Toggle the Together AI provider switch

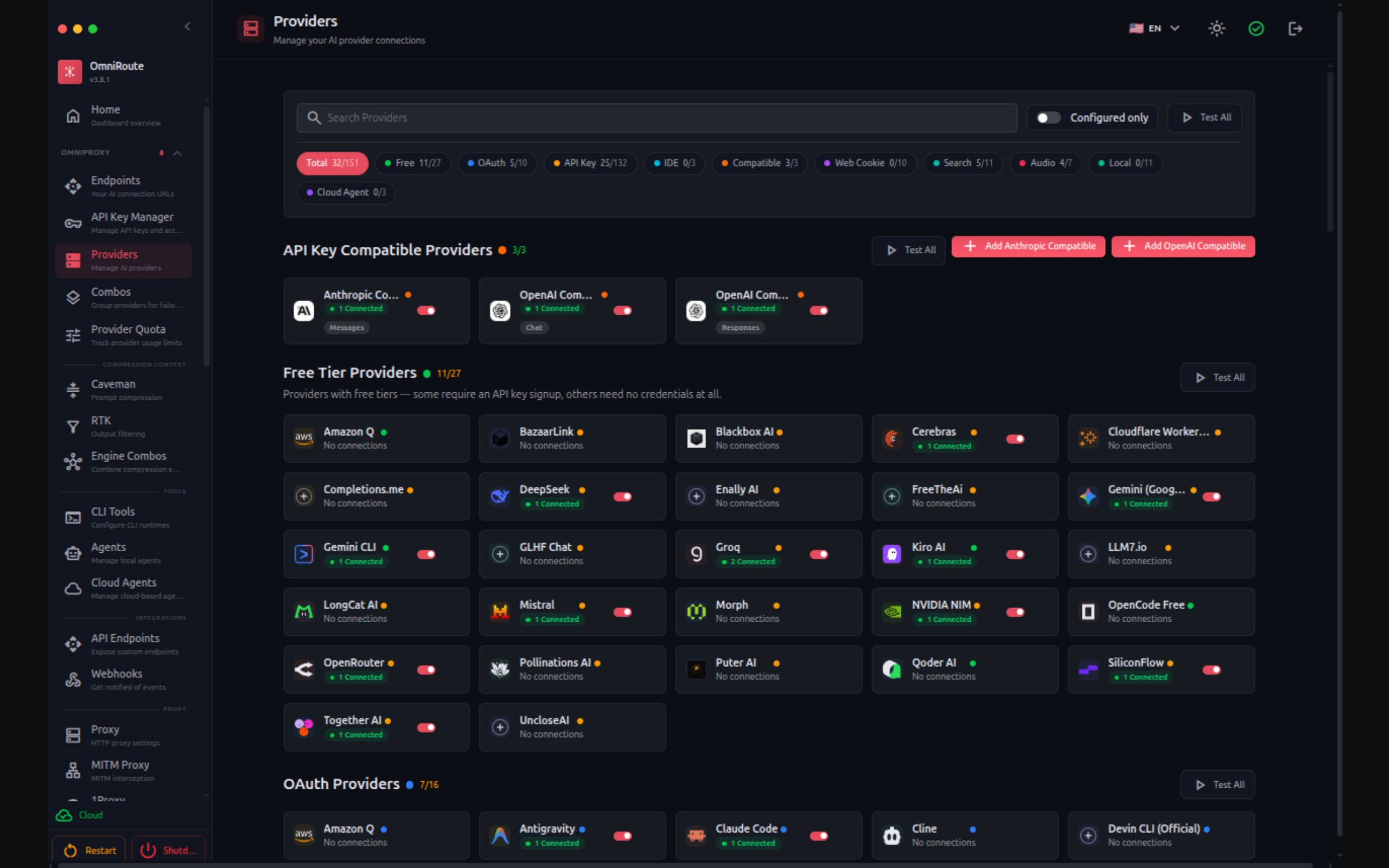[426, 727]
